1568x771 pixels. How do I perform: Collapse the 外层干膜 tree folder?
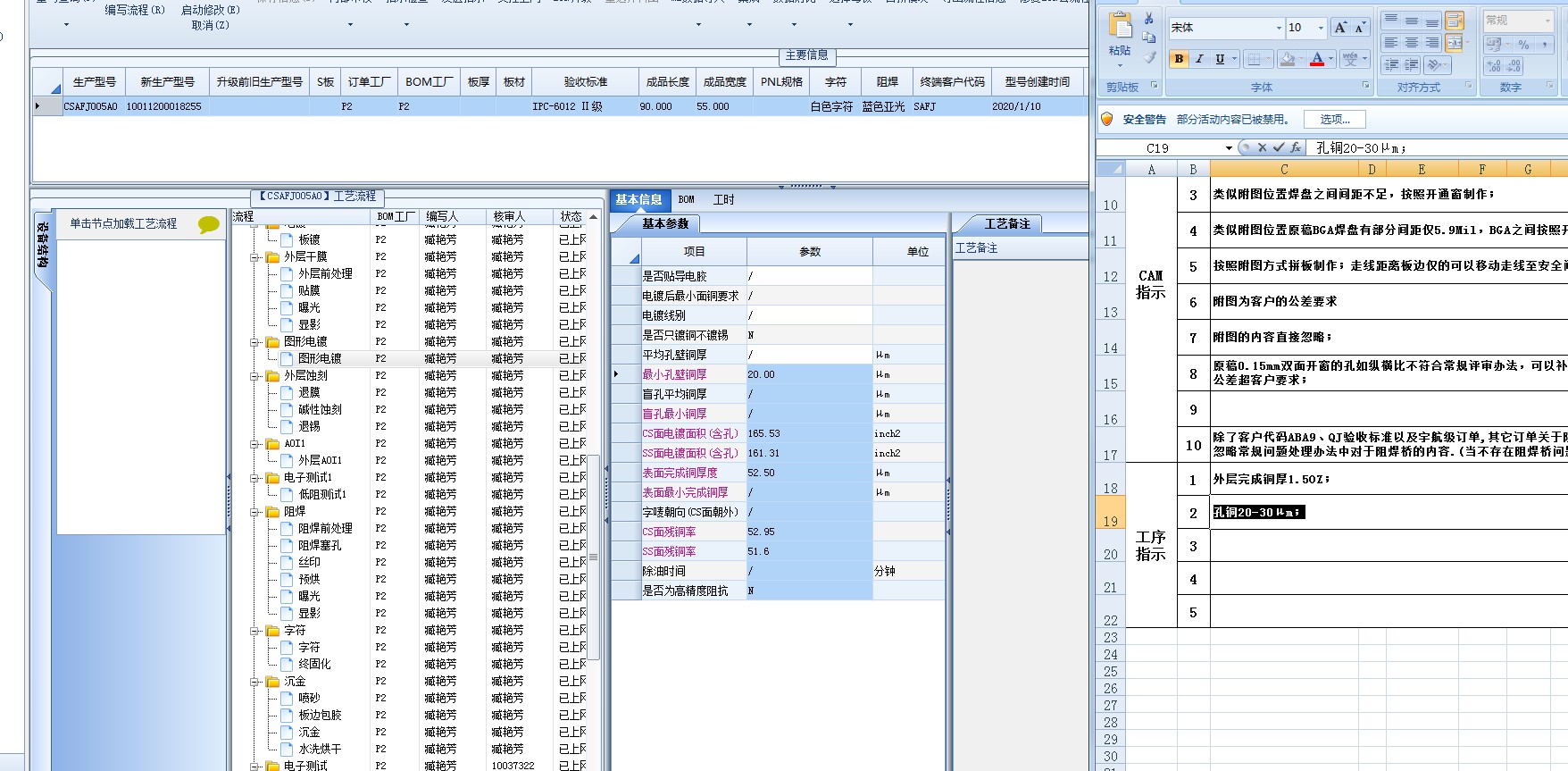255,256
